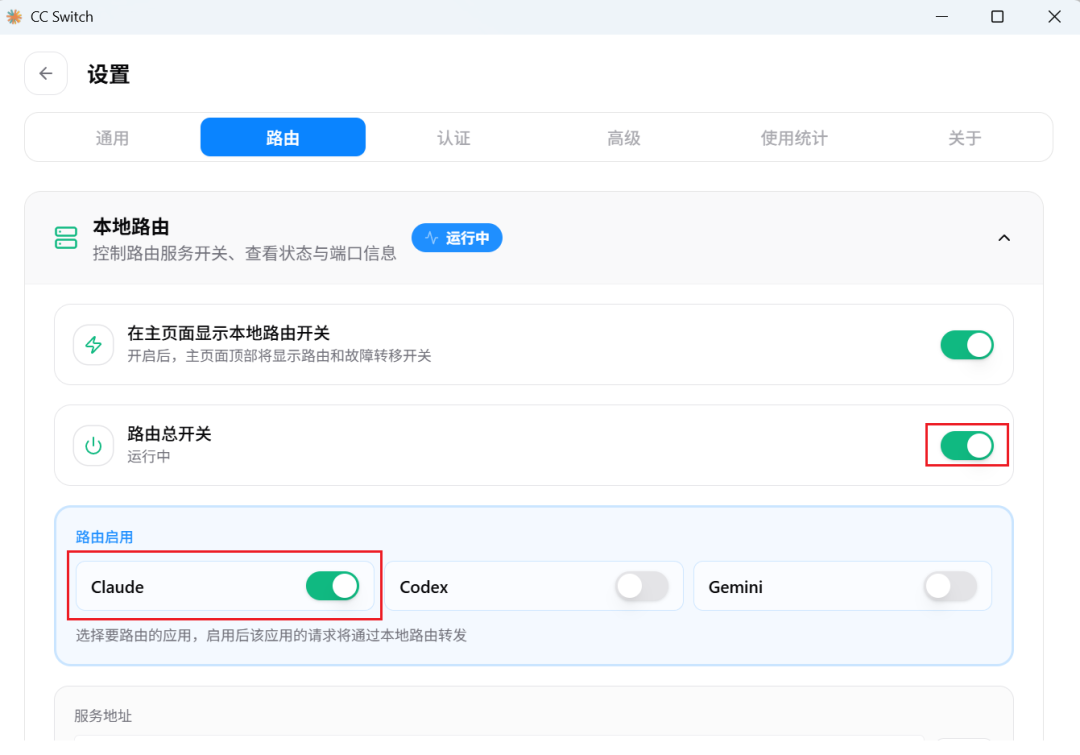This screenshot has height=755, width=1080.
Task: Click the 路由总开关 title text
Action: pyautogui.click(x=169, y=434)
